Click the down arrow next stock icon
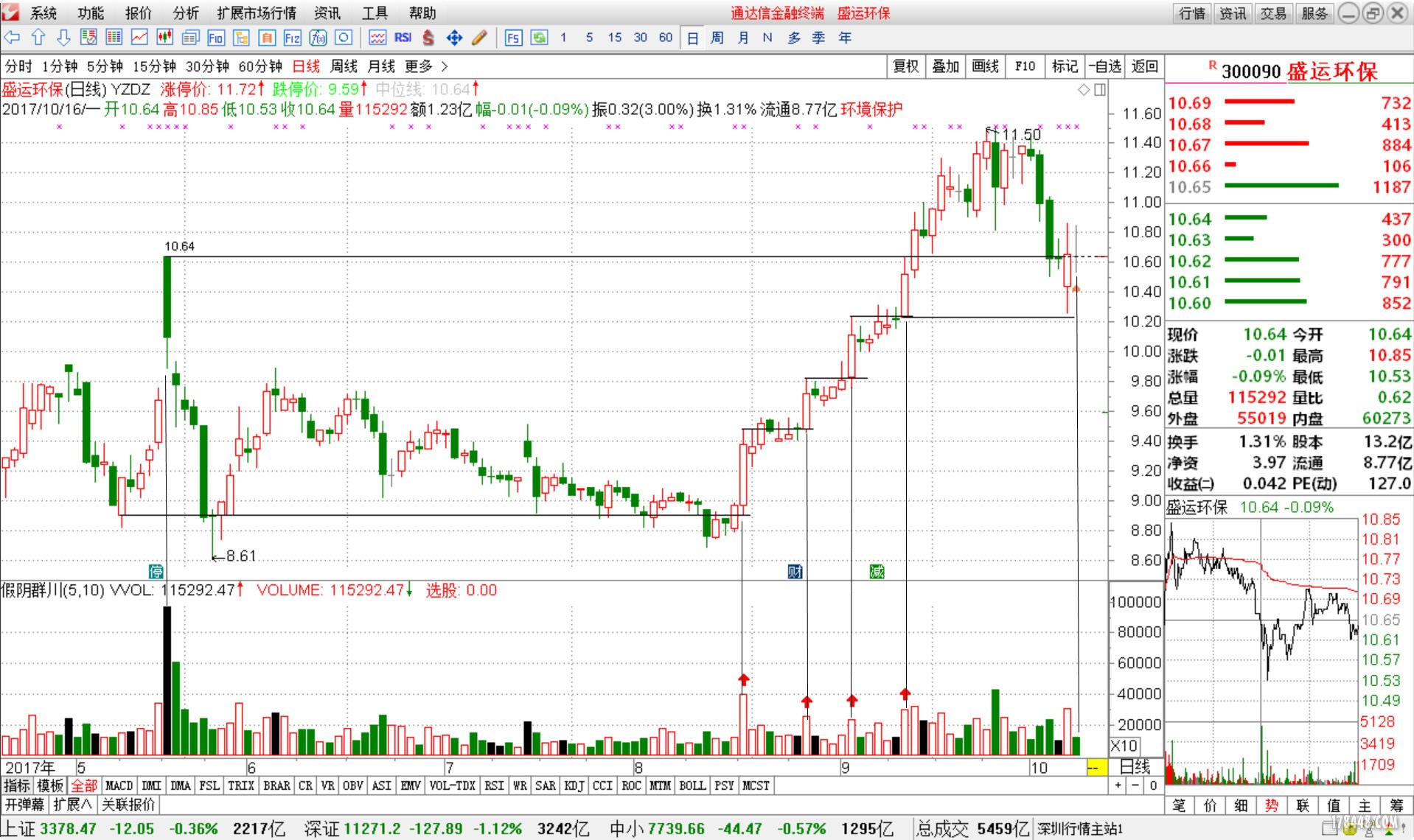Screen dimensions: 1414x840 pos(63,38)
